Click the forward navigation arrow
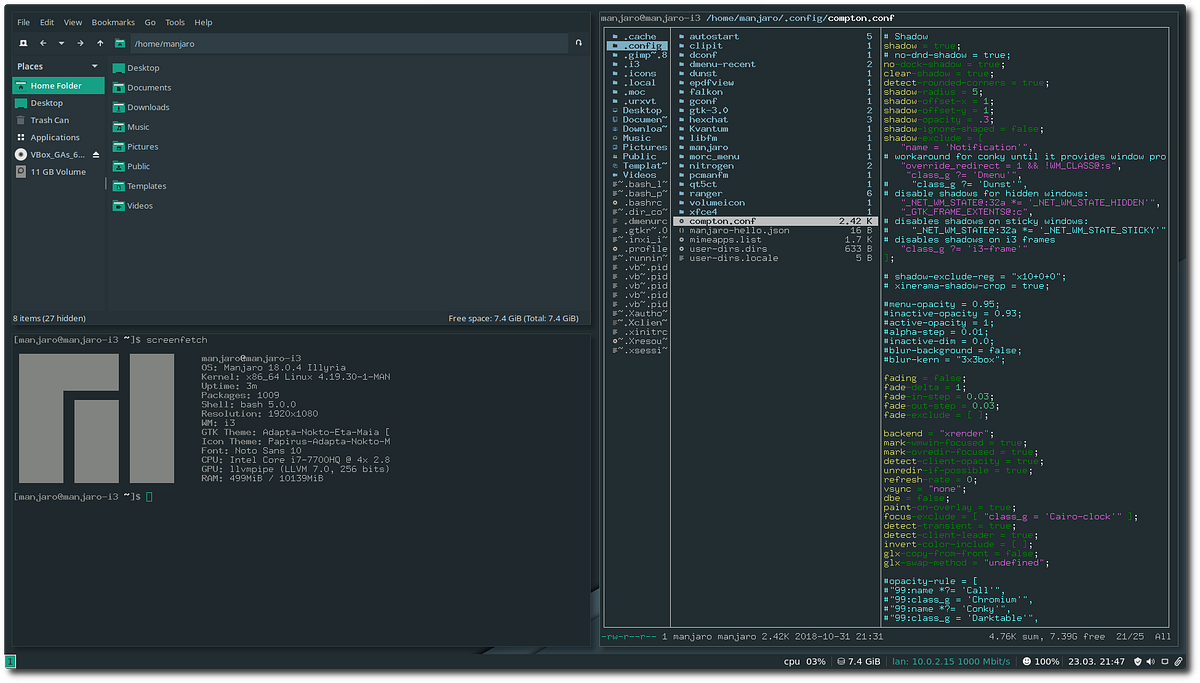Image resolution: width=1200 pixels, height=683 pixels. [80, 43]
